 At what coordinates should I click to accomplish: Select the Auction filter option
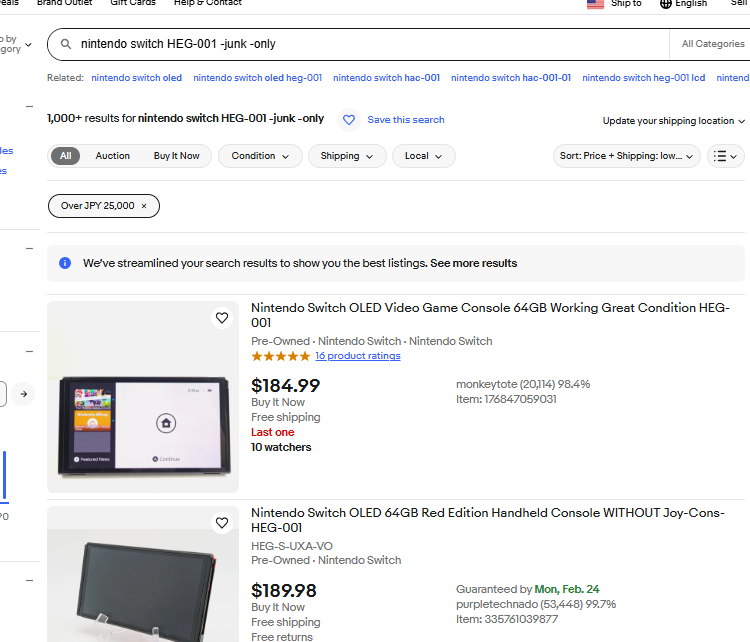pyautogui.click(x=112, y=156)
